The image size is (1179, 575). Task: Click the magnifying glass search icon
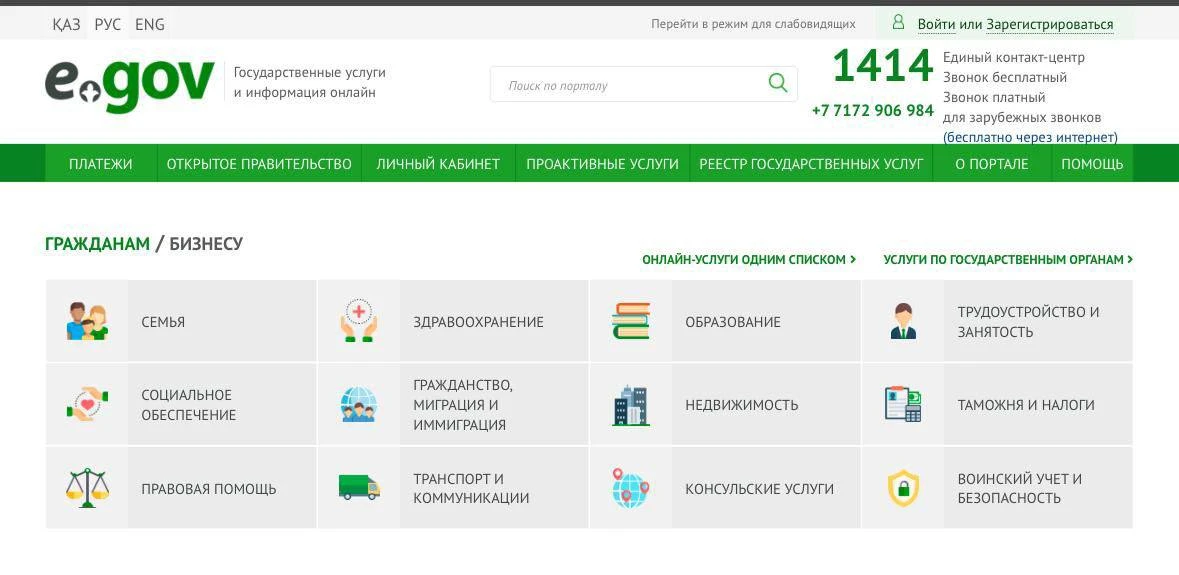tap(778, 84)
